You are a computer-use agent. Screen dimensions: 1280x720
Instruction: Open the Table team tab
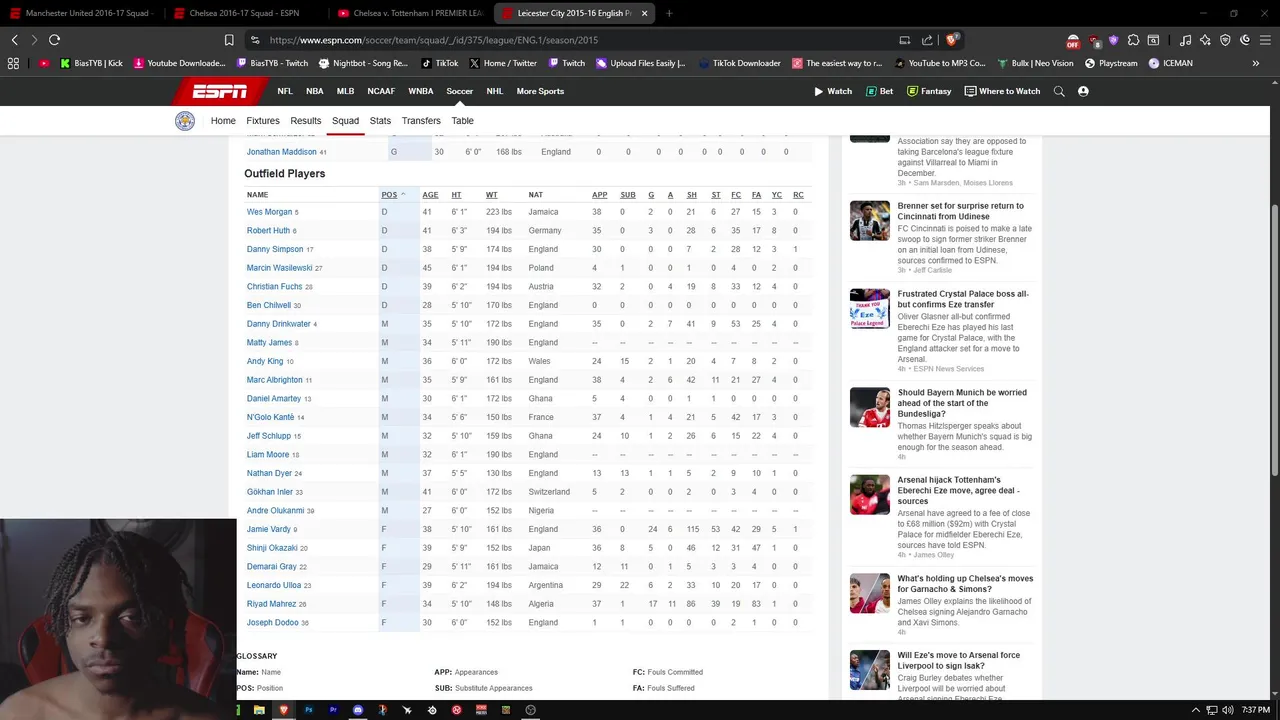[x=462, y=121]
